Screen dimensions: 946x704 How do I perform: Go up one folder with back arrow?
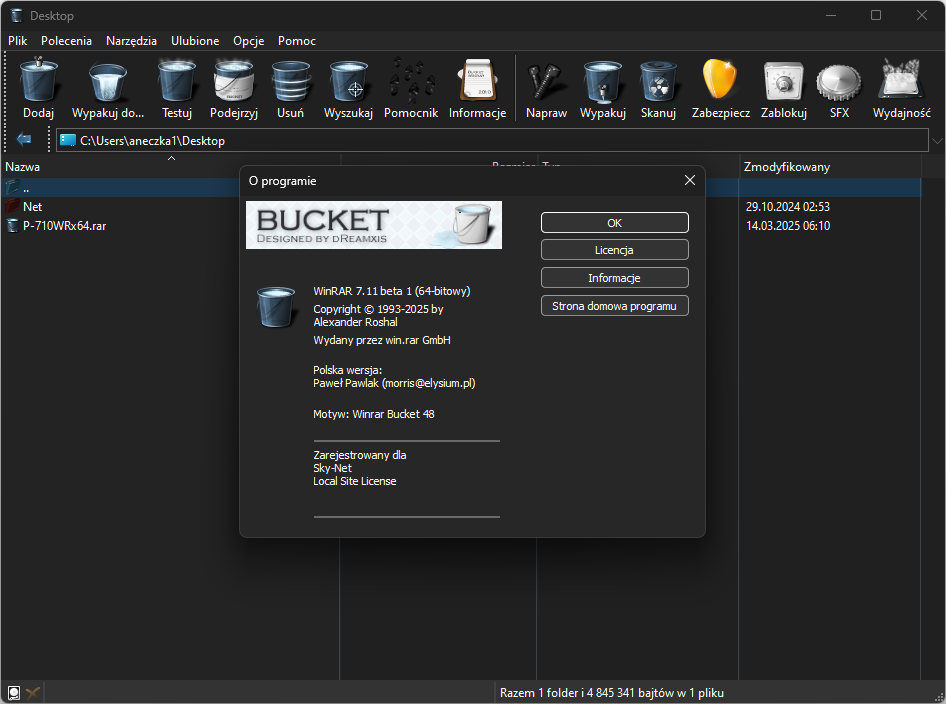point(24,140)
